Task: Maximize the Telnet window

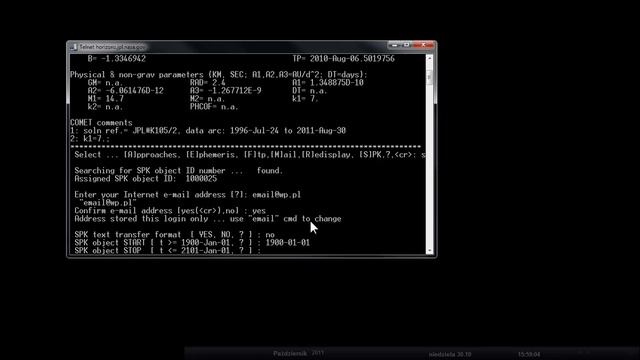Action: point(406,45)
